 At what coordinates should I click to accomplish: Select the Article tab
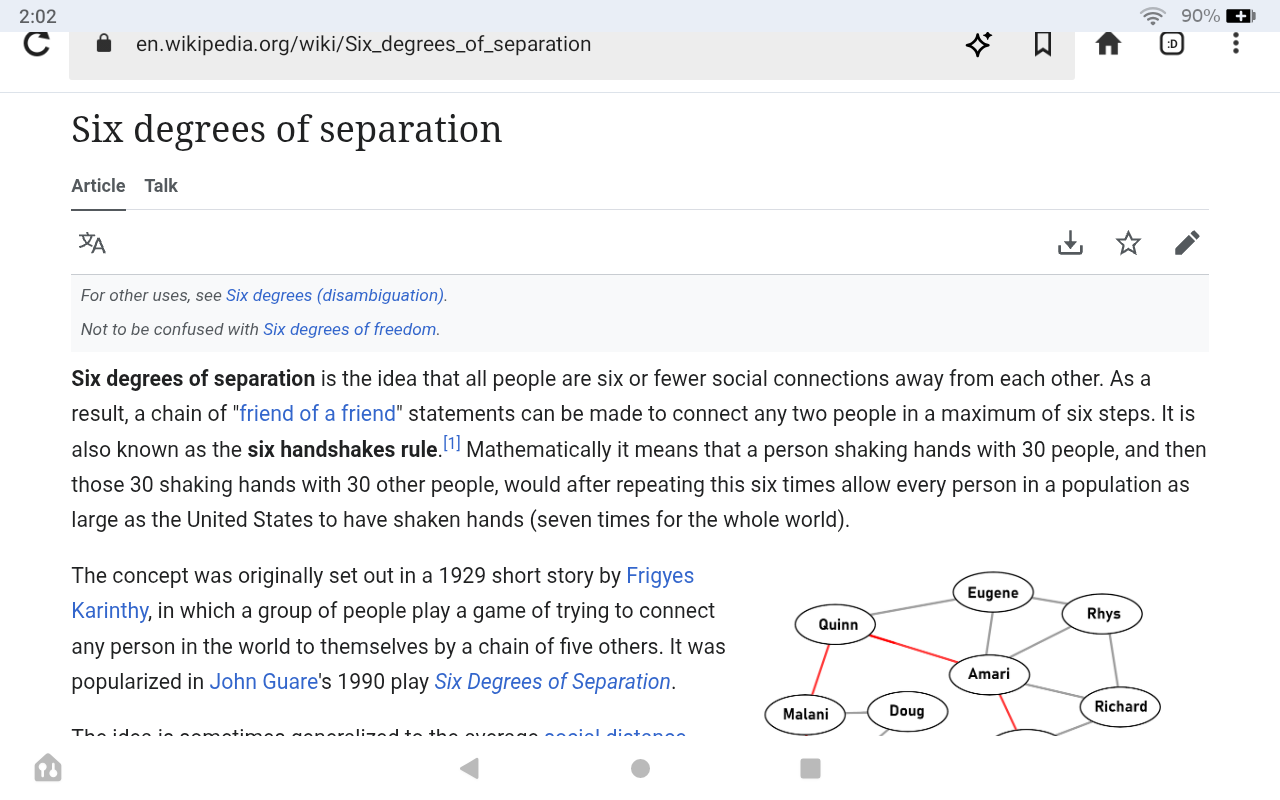point(98,186)
